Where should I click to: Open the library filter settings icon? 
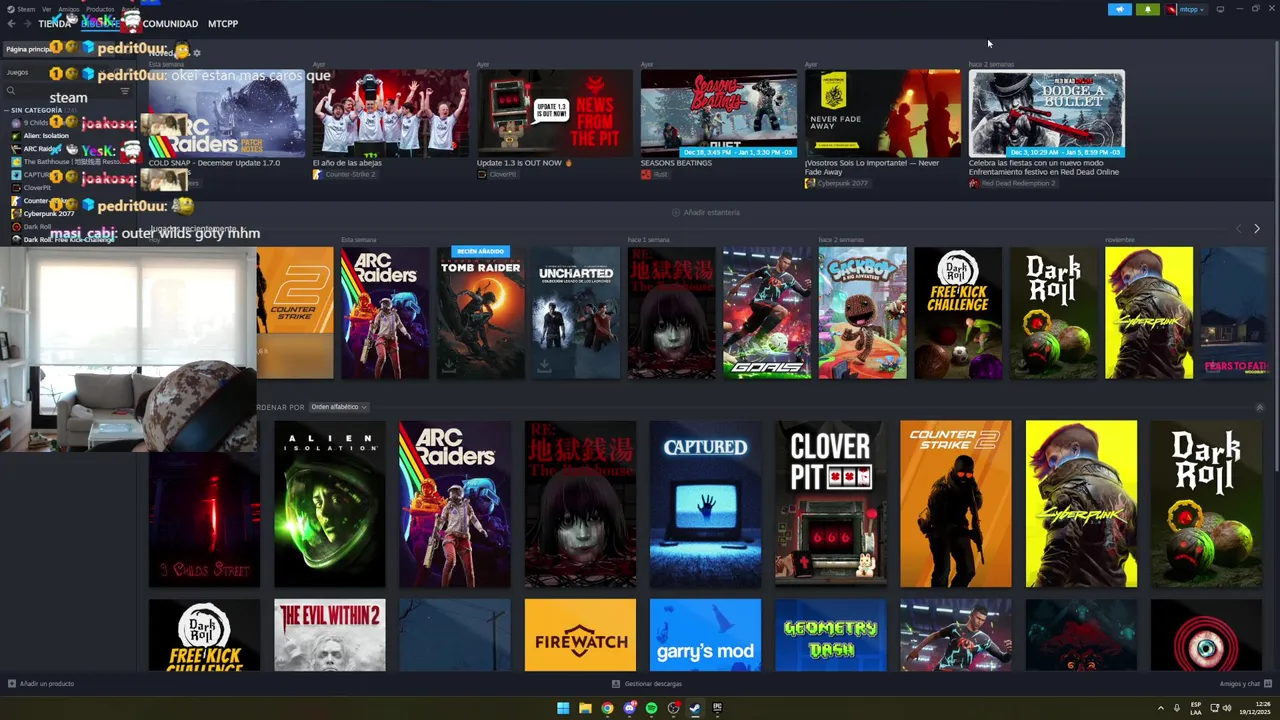125,91
